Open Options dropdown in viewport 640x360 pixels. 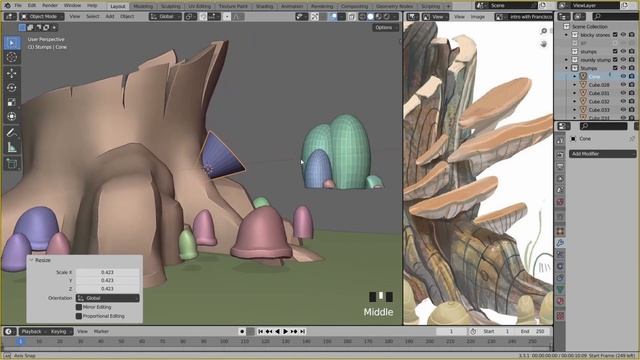(386, 27)
